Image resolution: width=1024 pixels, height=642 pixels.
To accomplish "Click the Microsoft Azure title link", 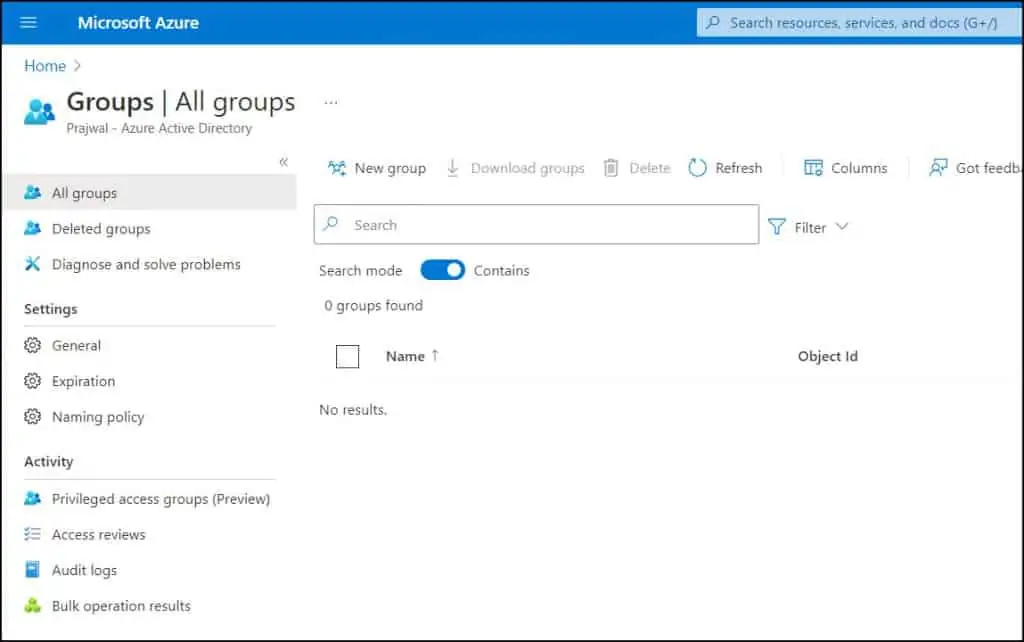I will pos(138,23).
